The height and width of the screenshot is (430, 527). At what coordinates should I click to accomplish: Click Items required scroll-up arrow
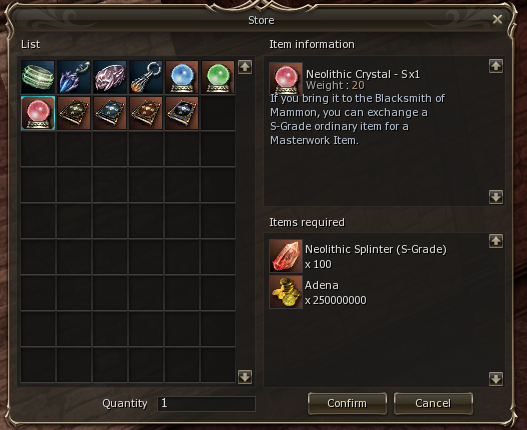[x=496, y=241]
